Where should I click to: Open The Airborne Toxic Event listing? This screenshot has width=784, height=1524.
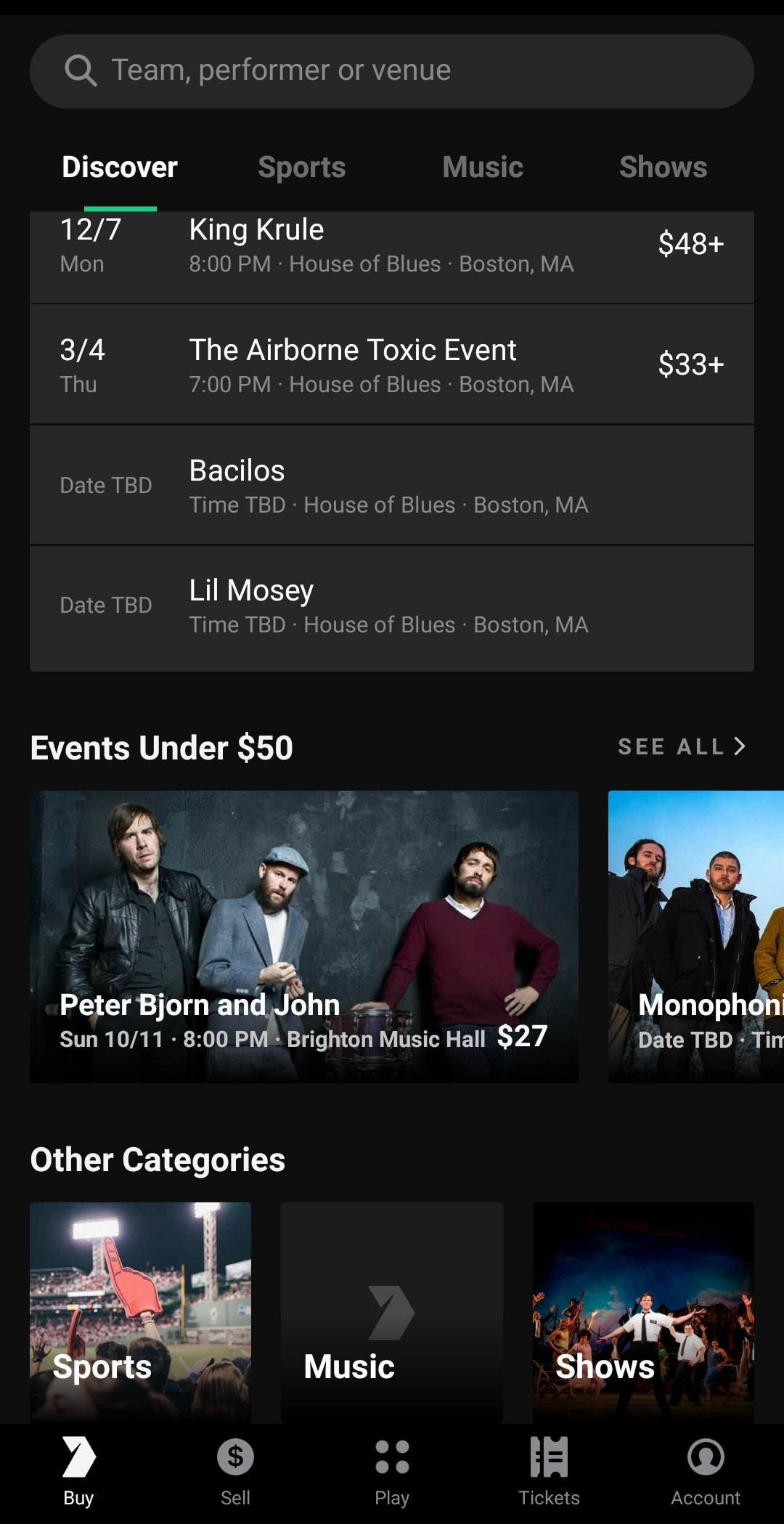pyautogui.click(x=392, y=364)
